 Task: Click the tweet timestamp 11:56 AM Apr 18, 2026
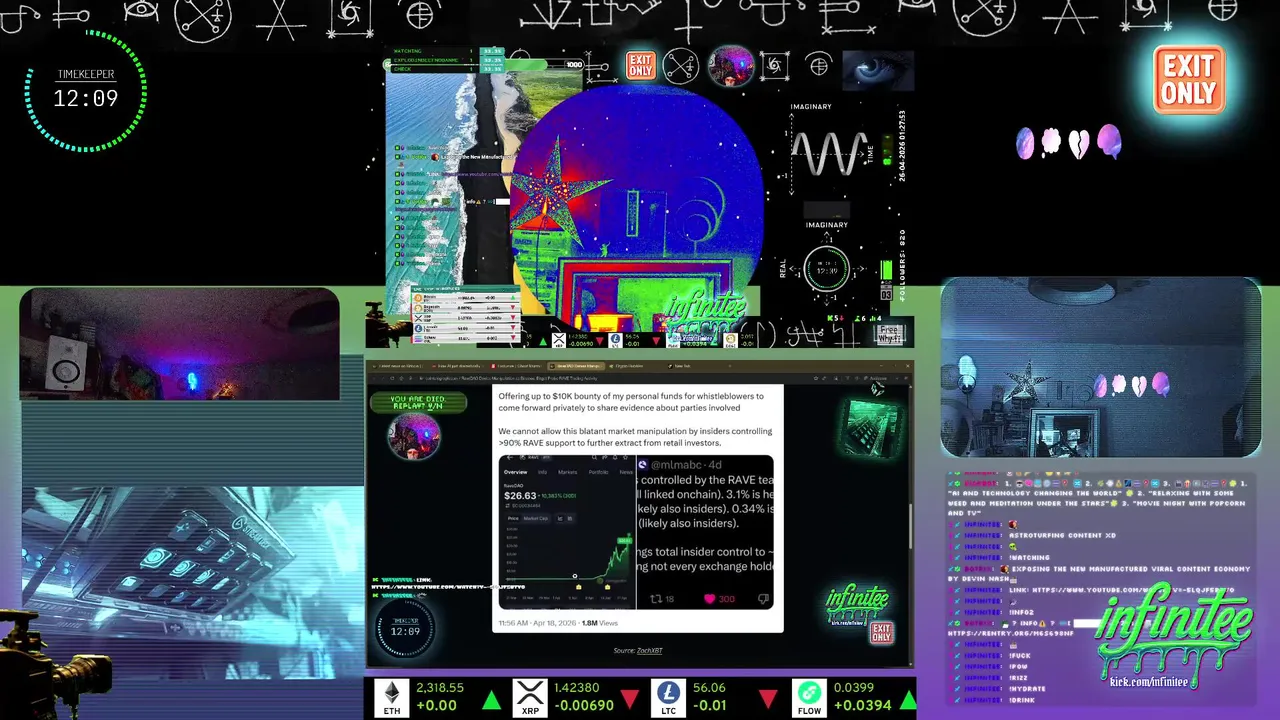537,623
